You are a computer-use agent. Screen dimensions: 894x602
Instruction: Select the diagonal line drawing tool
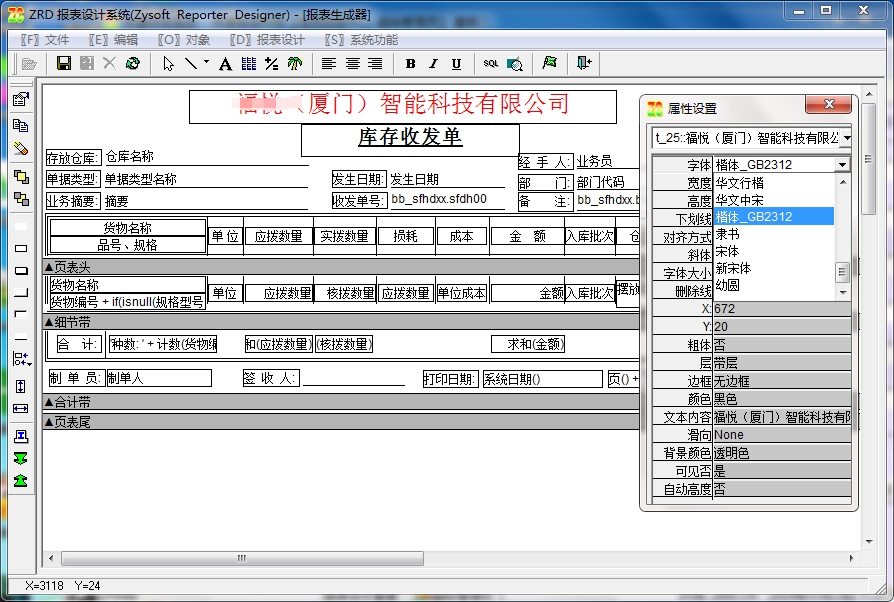point(191,63)
